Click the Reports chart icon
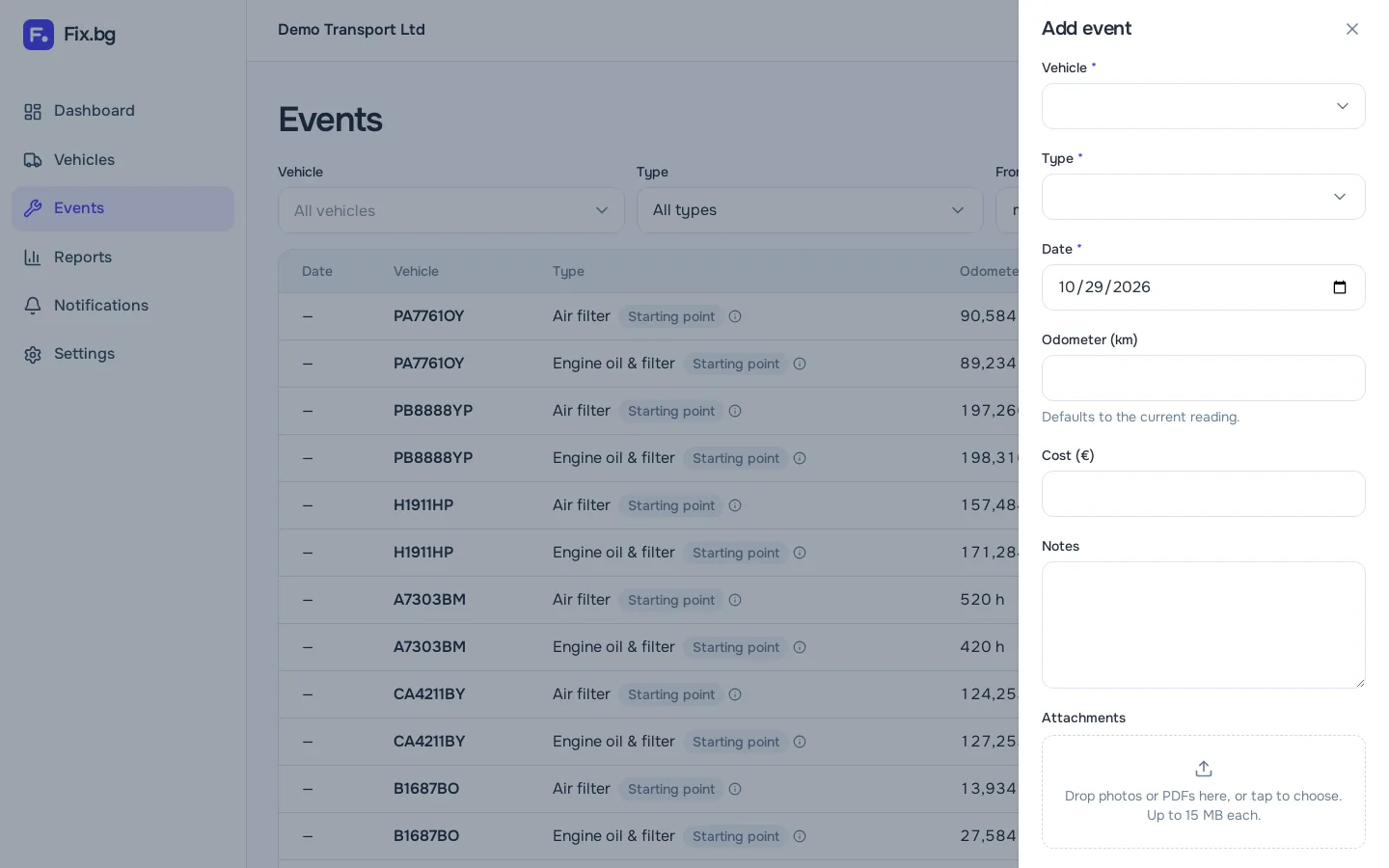The width and height of the screenshot is (1389, 868). pyautogui.click(x=33, y=258)
